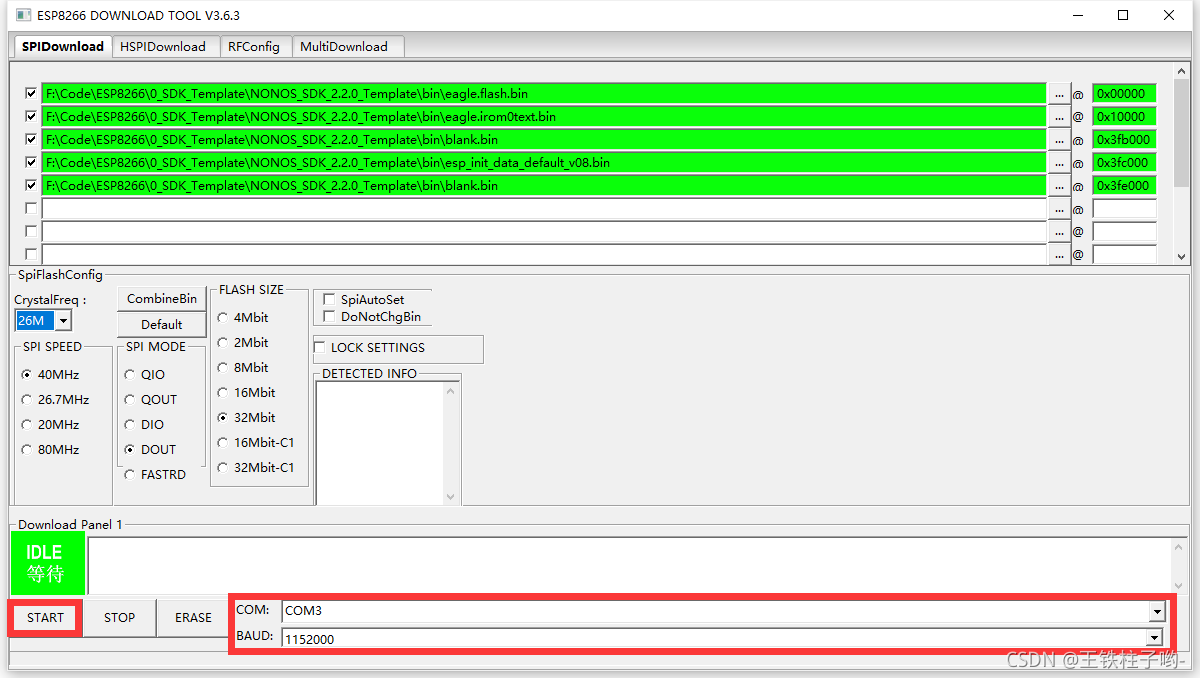Screen dimensions: 1200x678
Task: Click the Default button
Action: 162,324
